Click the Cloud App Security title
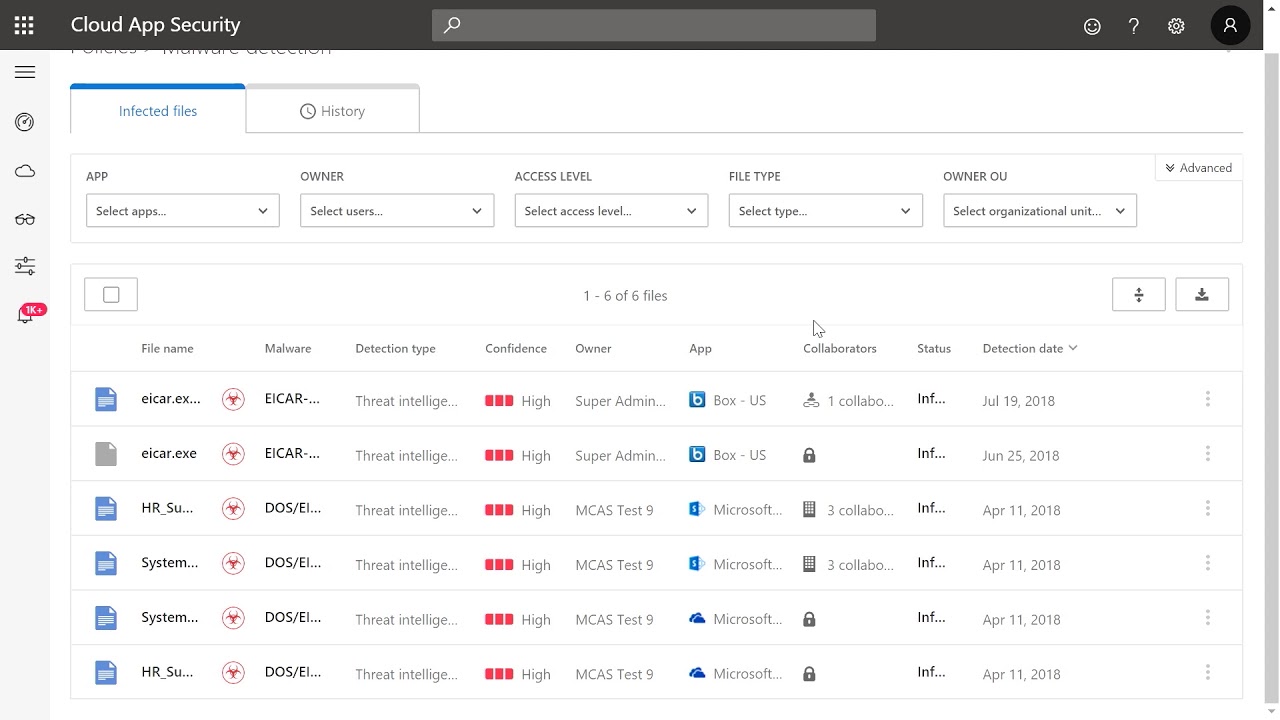The image size is (1280, 720). (156, 25)
